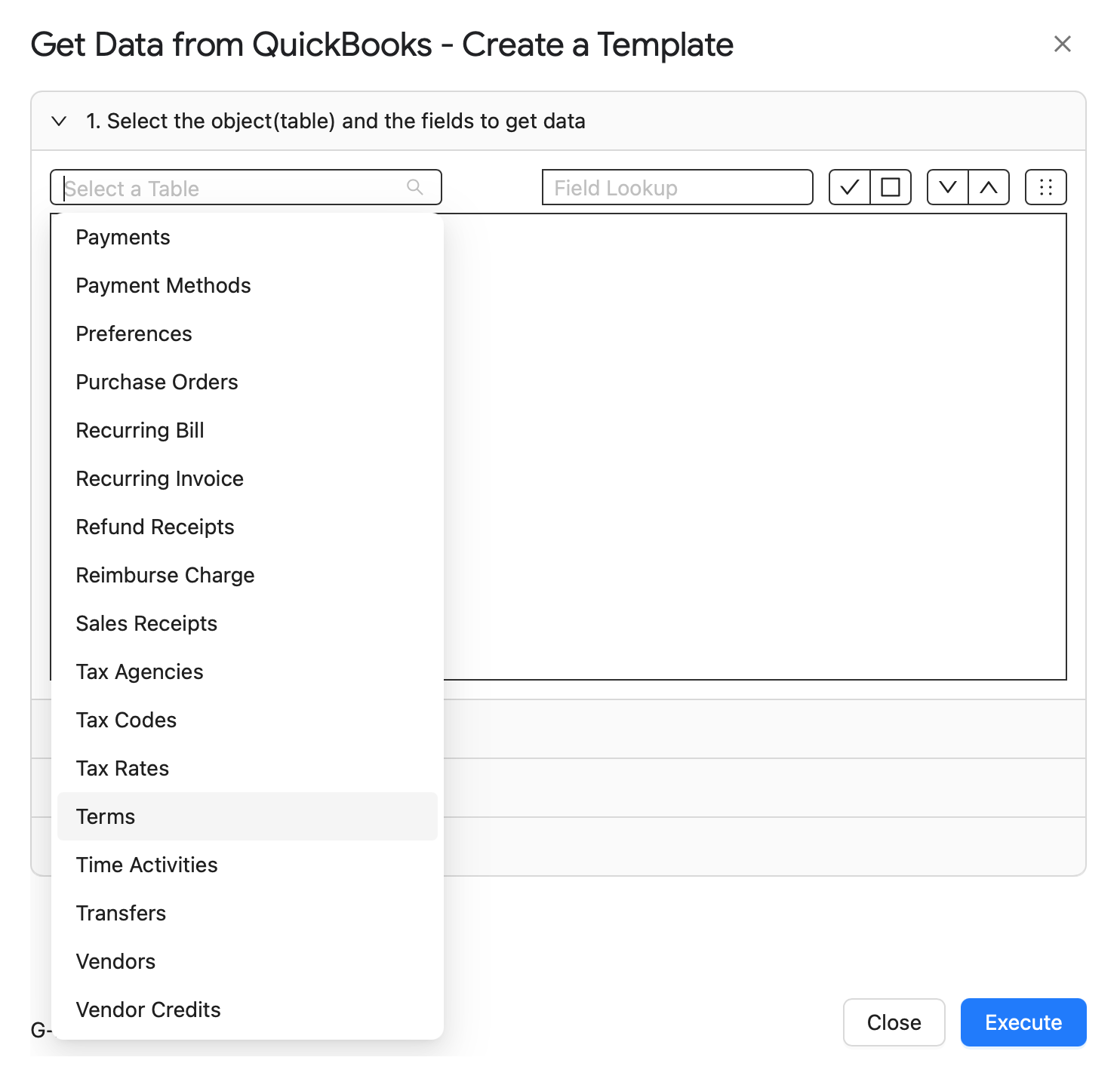Viewport: 1120px width, 1091px height.
Task: Click section header 'Select the object(table)' text
Action: pyautogui.click(x=221, y=121)
